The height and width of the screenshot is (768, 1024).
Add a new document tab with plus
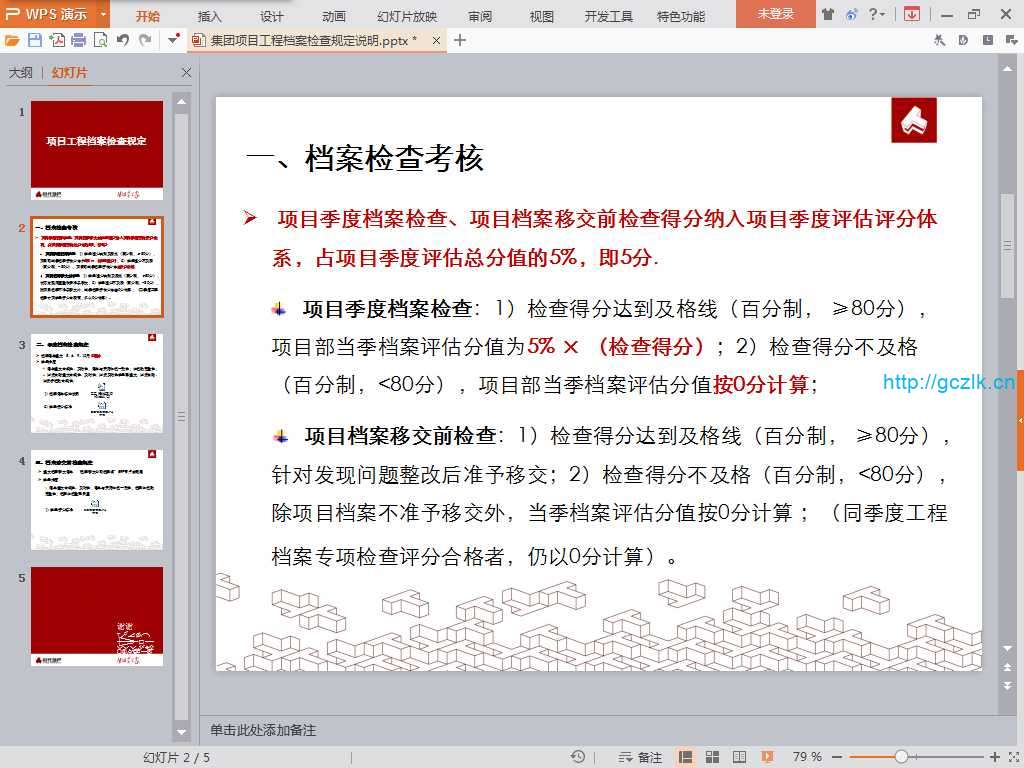pyautogui.click(x=460, y=40)
